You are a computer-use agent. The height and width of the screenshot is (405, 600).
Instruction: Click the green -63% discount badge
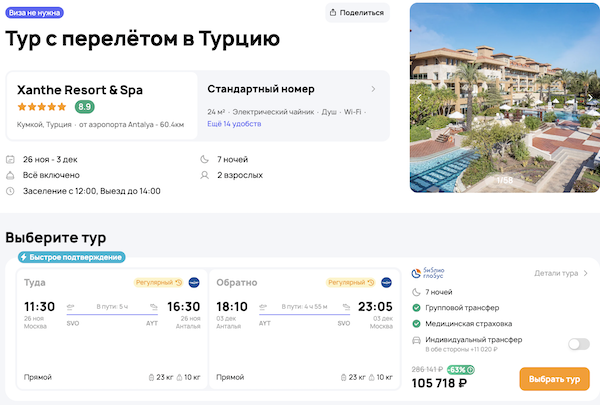tap(461, 370)
